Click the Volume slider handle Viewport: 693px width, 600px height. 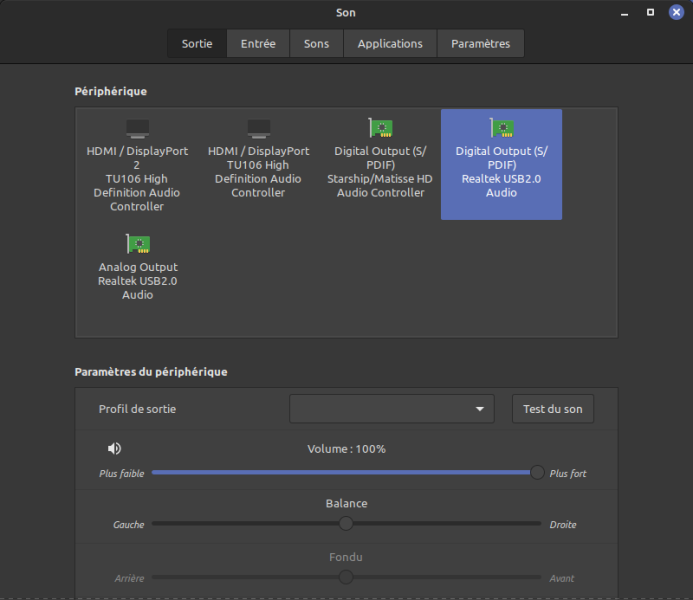[537, 473]
